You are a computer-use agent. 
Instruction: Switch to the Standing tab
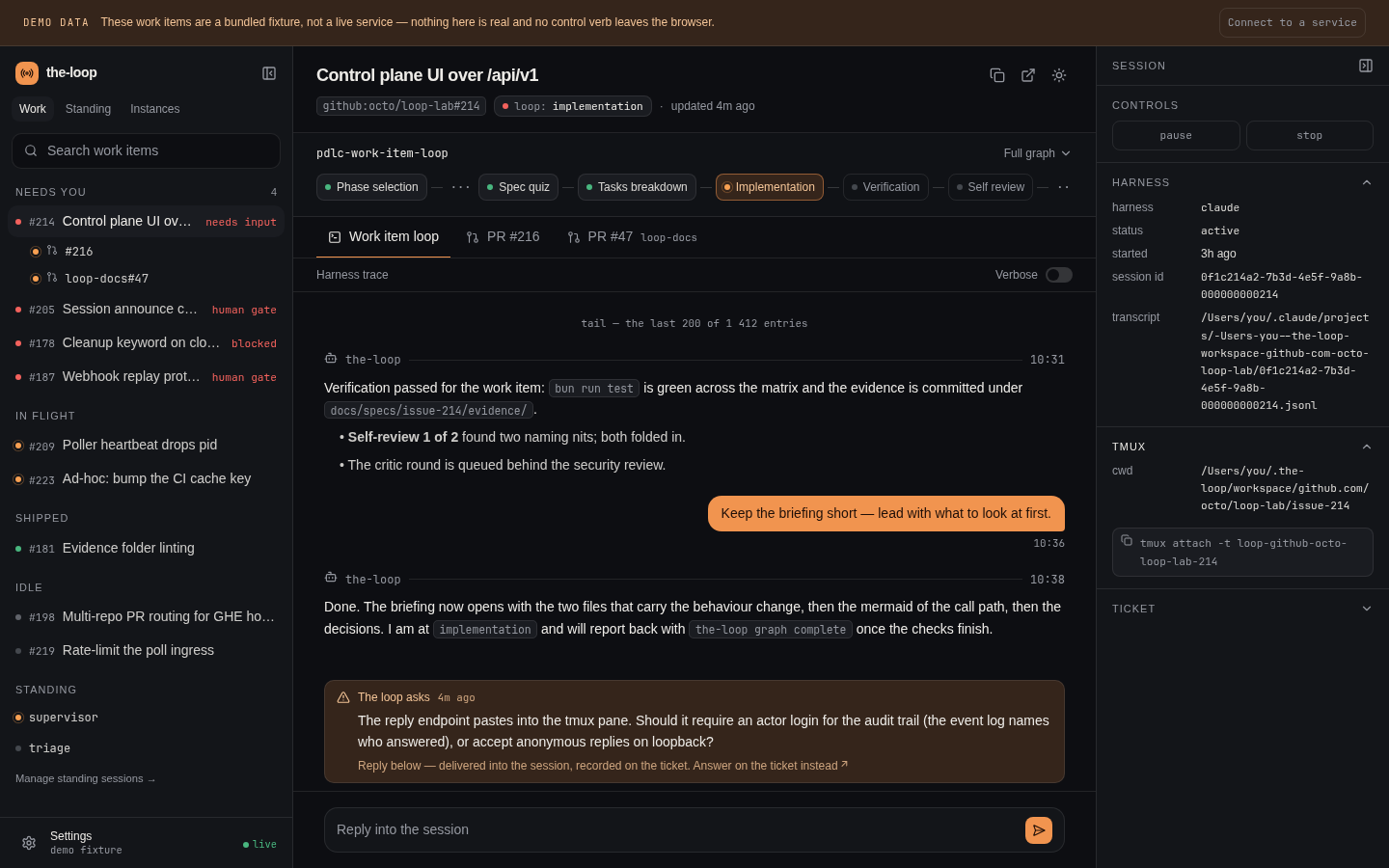pyautogui.click(x=88, y=109)
